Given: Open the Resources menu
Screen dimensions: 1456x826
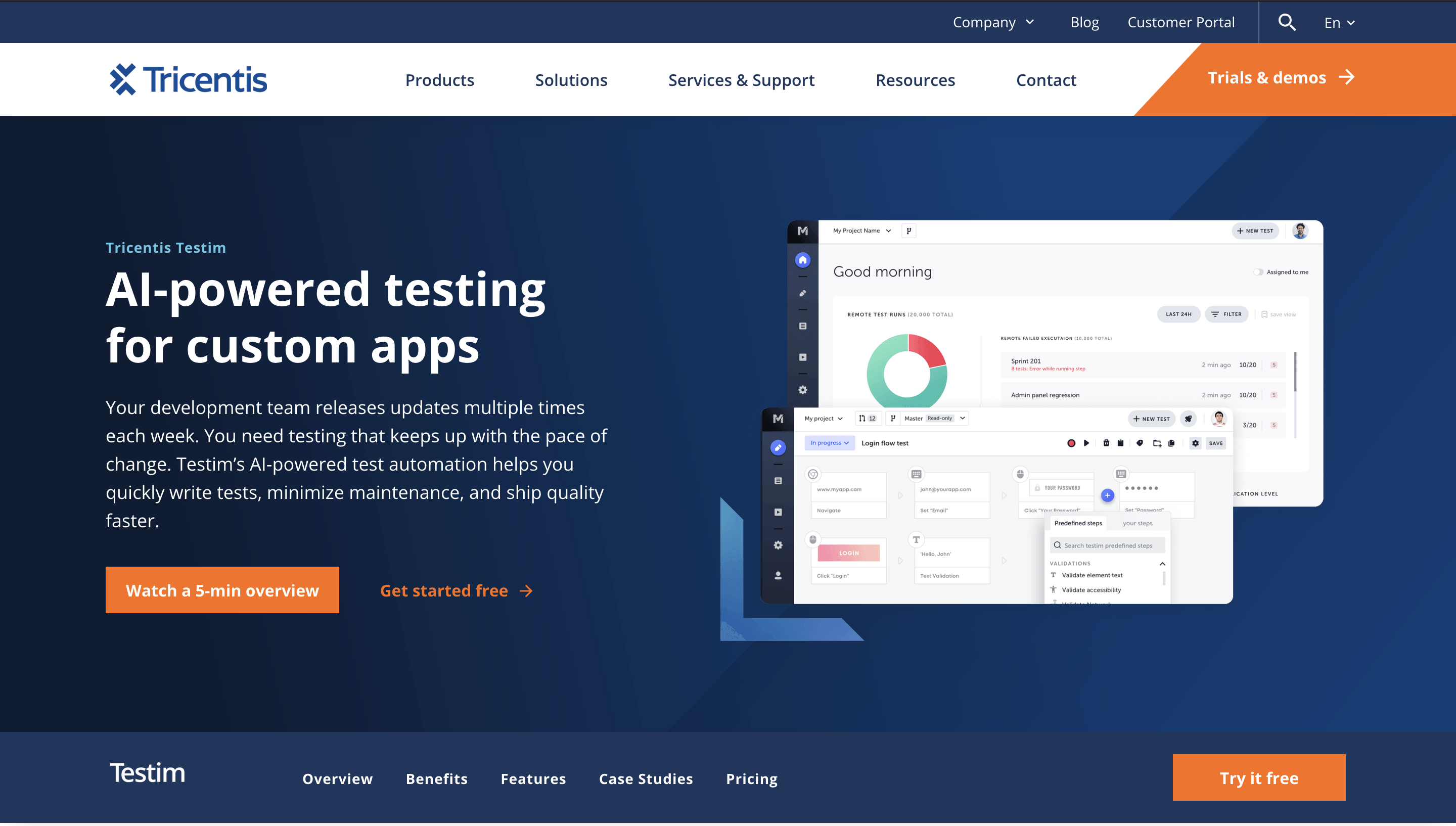Looking at the screenshot, I should point(915,80).
